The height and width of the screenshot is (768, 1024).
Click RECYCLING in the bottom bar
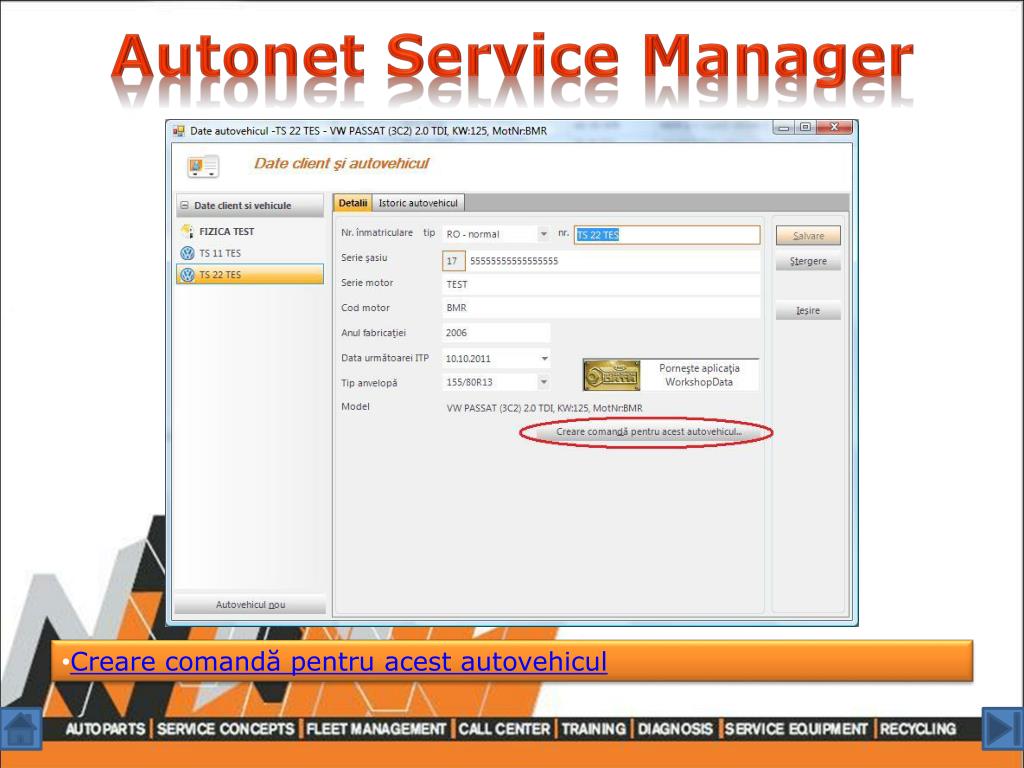(x=918, y=729)
